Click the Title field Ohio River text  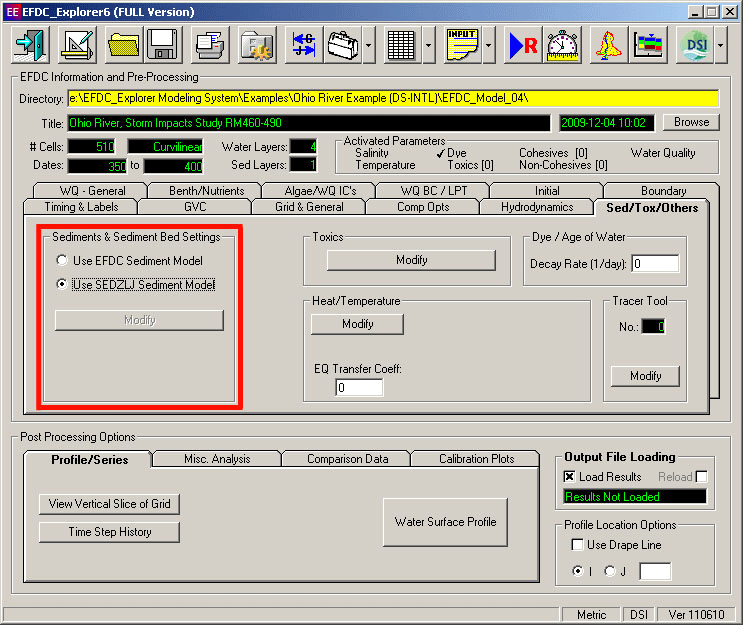pos(309,123)
